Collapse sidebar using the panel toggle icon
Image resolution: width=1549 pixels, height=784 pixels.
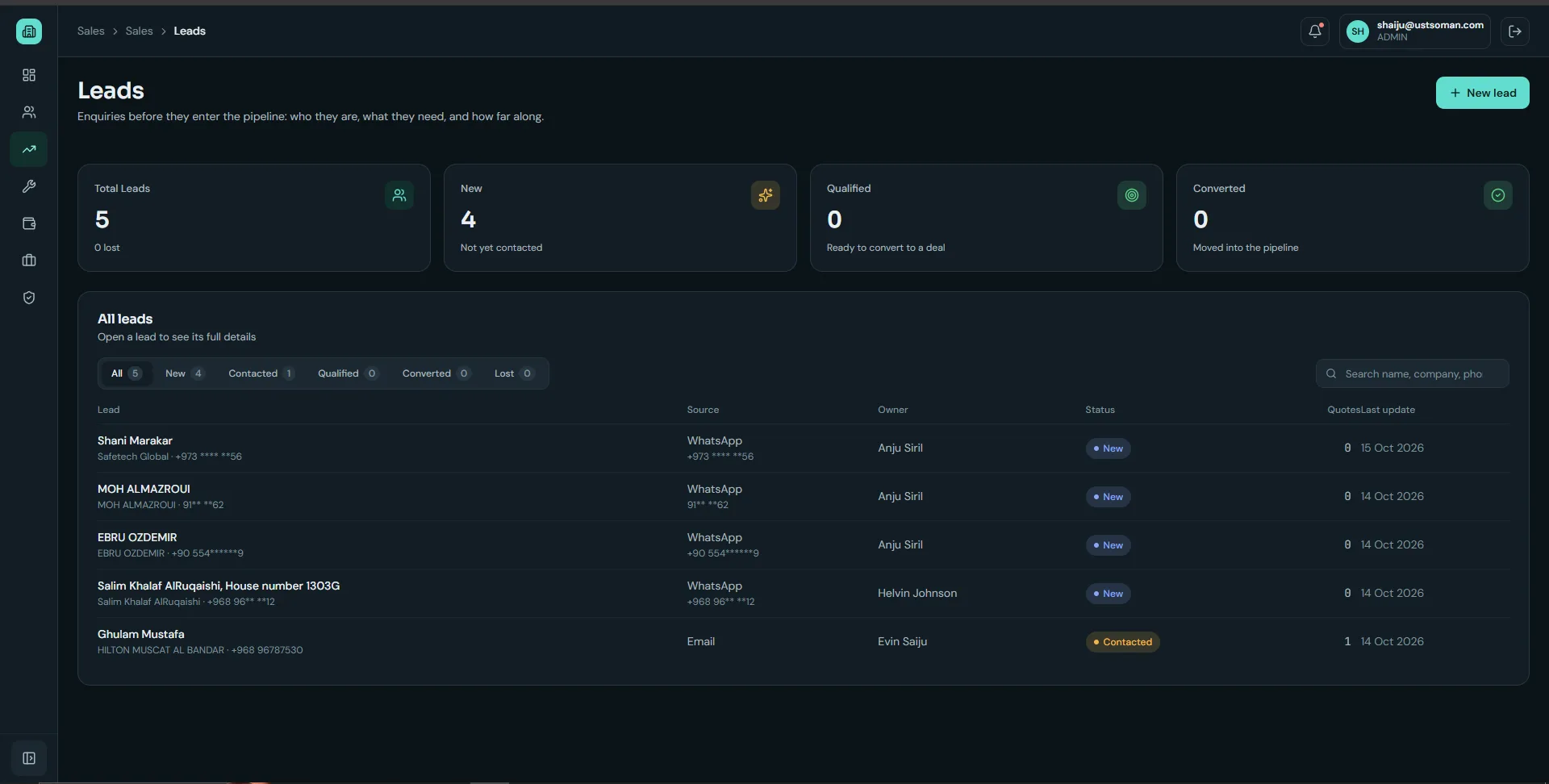point(29,758)
